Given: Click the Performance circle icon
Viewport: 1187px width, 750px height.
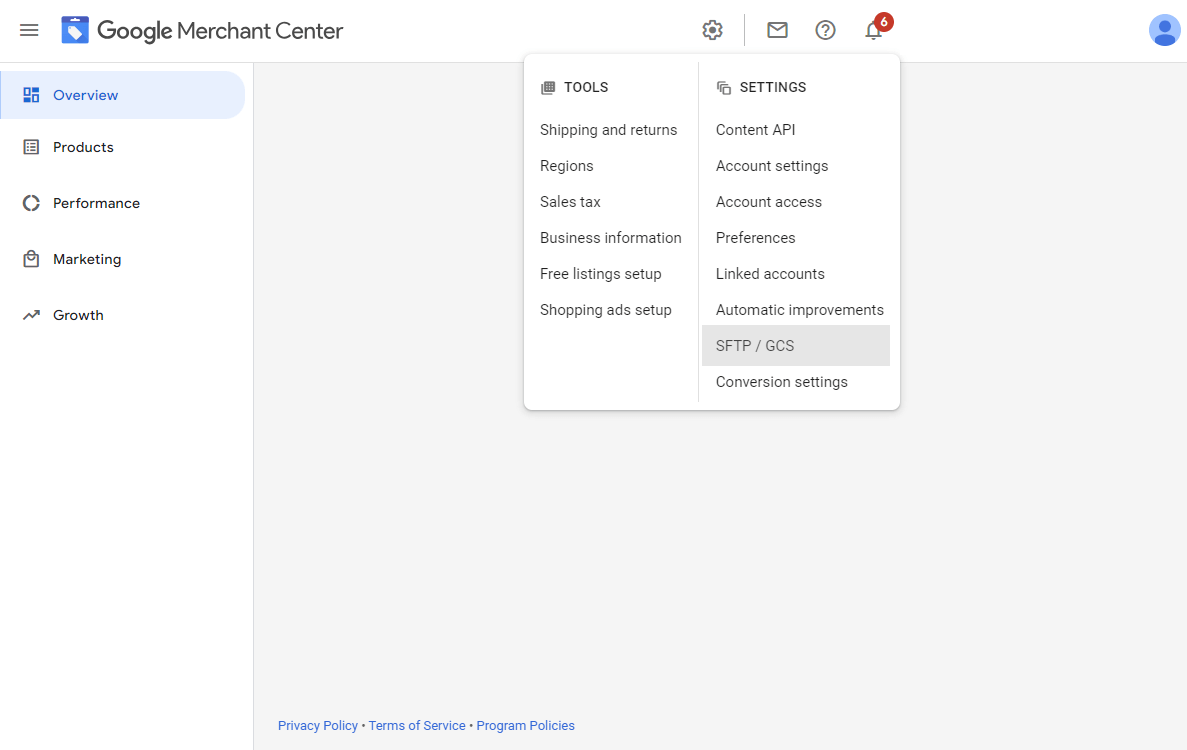Looking at the screenshot, I should [x=31, y=203].
